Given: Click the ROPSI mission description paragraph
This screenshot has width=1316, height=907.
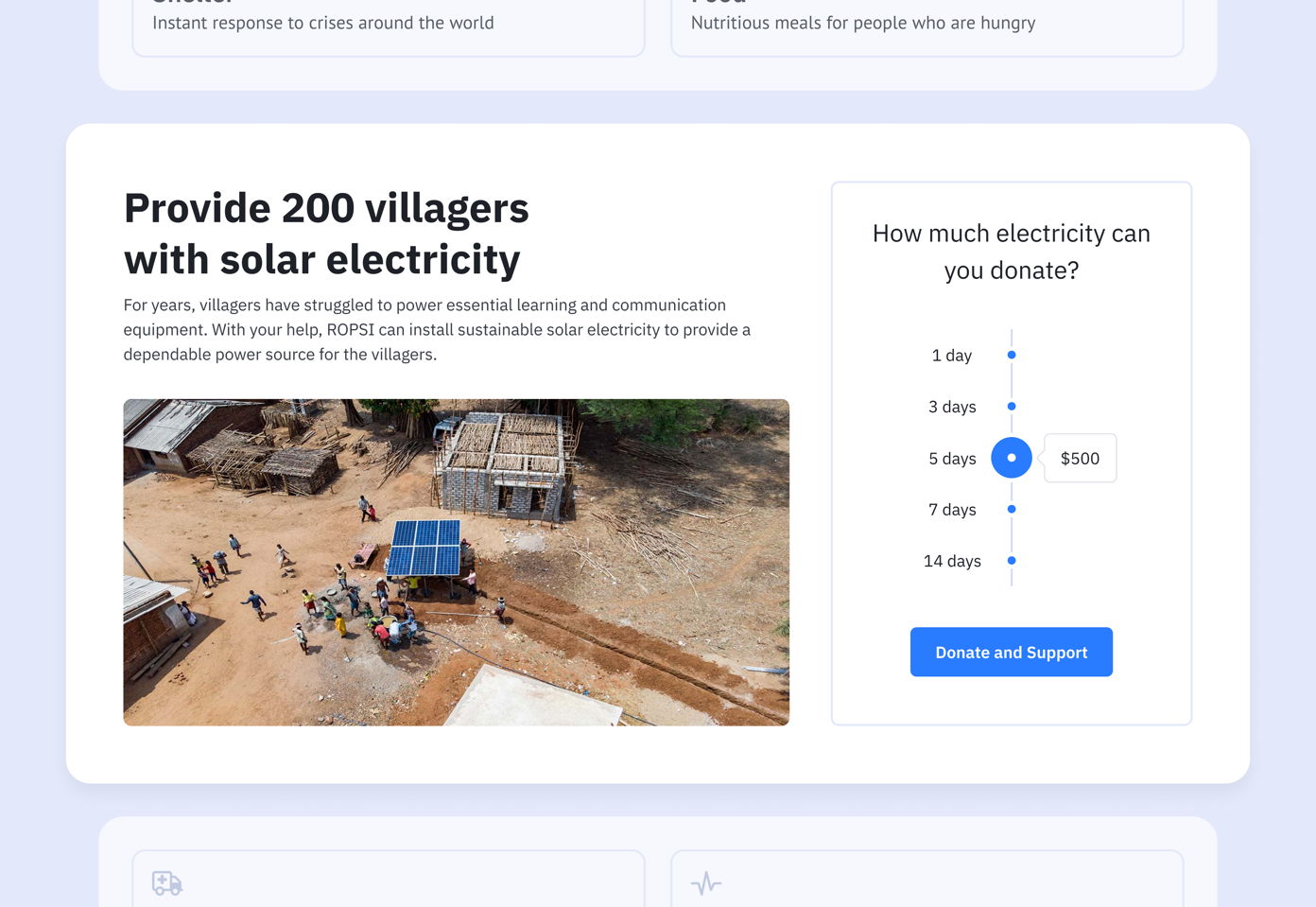Looking at the screenshot, I should pos(437,329).
